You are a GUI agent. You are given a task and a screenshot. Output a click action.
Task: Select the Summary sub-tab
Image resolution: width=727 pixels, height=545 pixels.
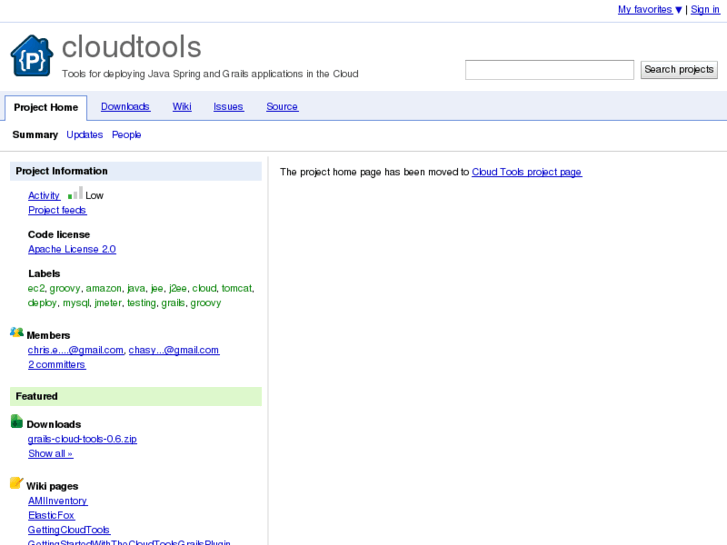tap(35, 135)
